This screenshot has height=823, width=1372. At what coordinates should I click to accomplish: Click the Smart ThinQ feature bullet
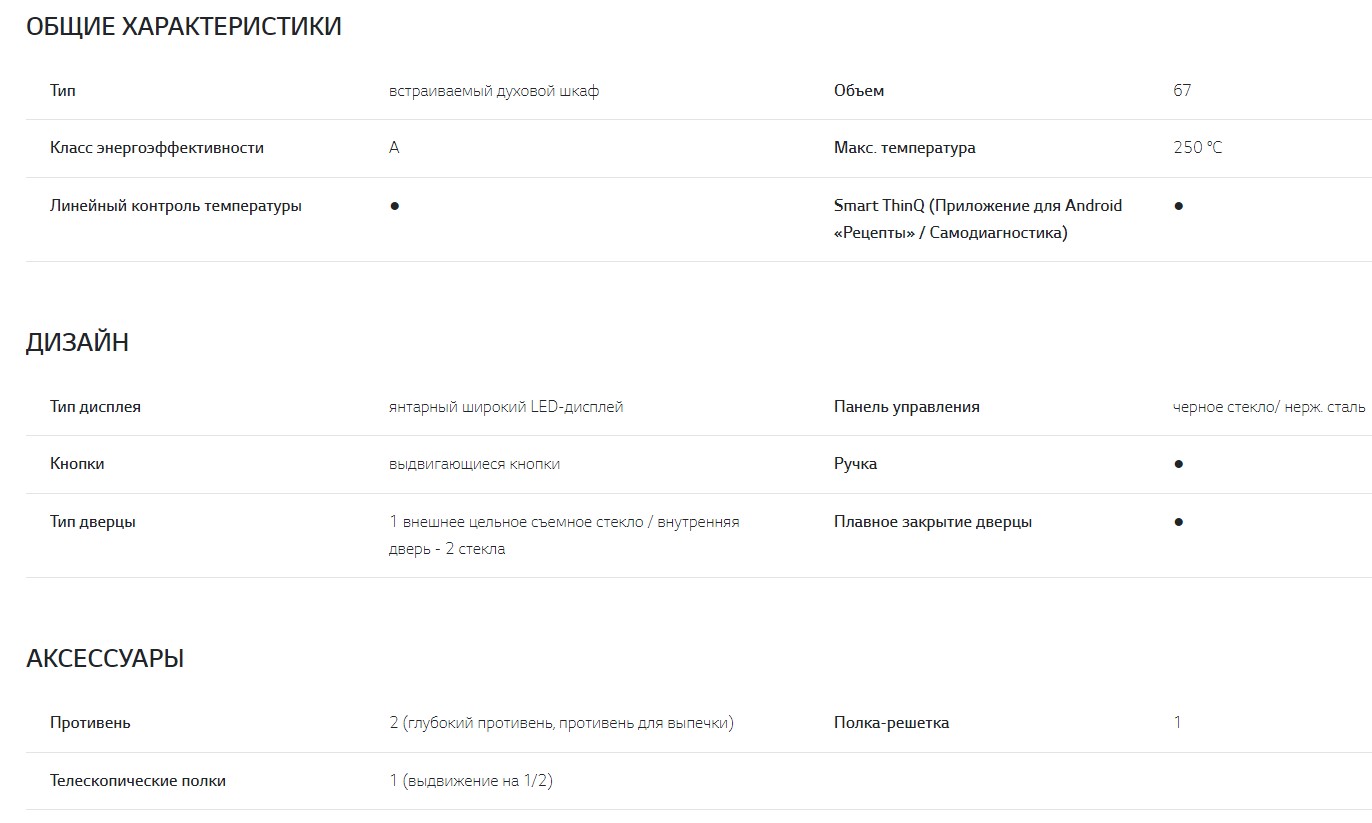(1178, 206)
